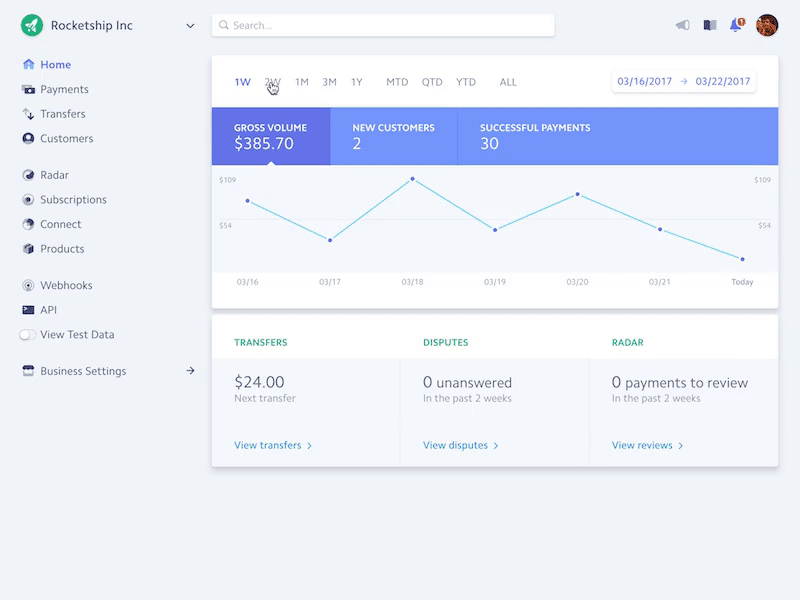
Task: Open the Payments section in the sidebar
Action: pos(62,88)
